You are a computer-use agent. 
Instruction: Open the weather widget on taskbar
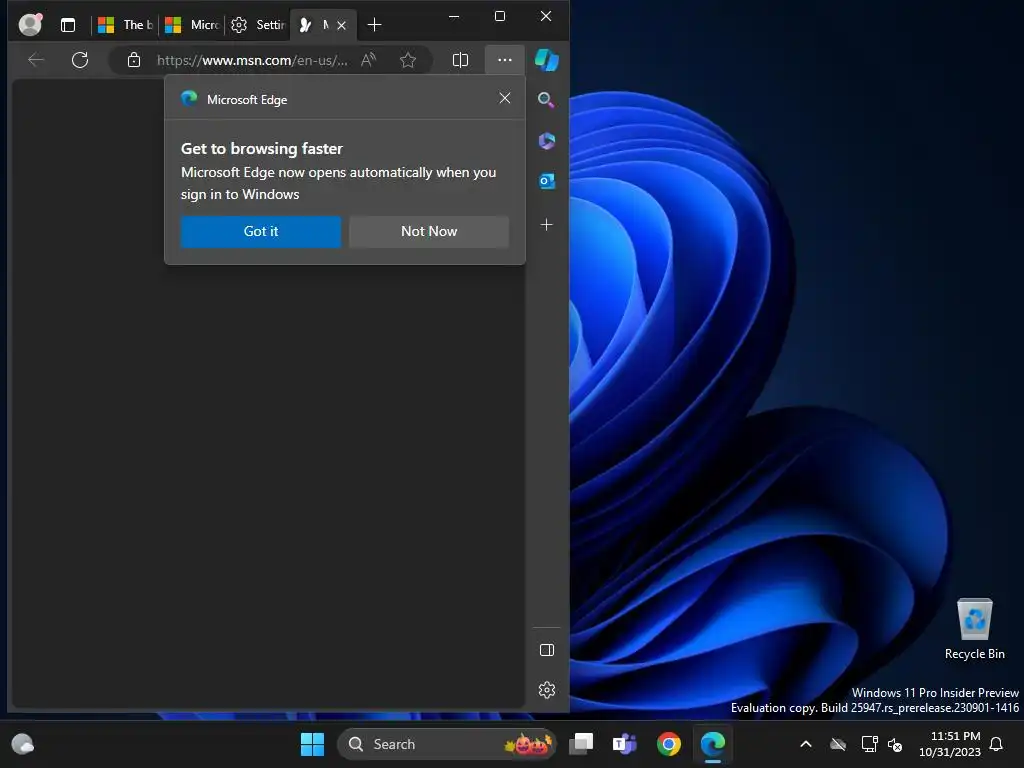pyautogui.click(x=23, y=744)
